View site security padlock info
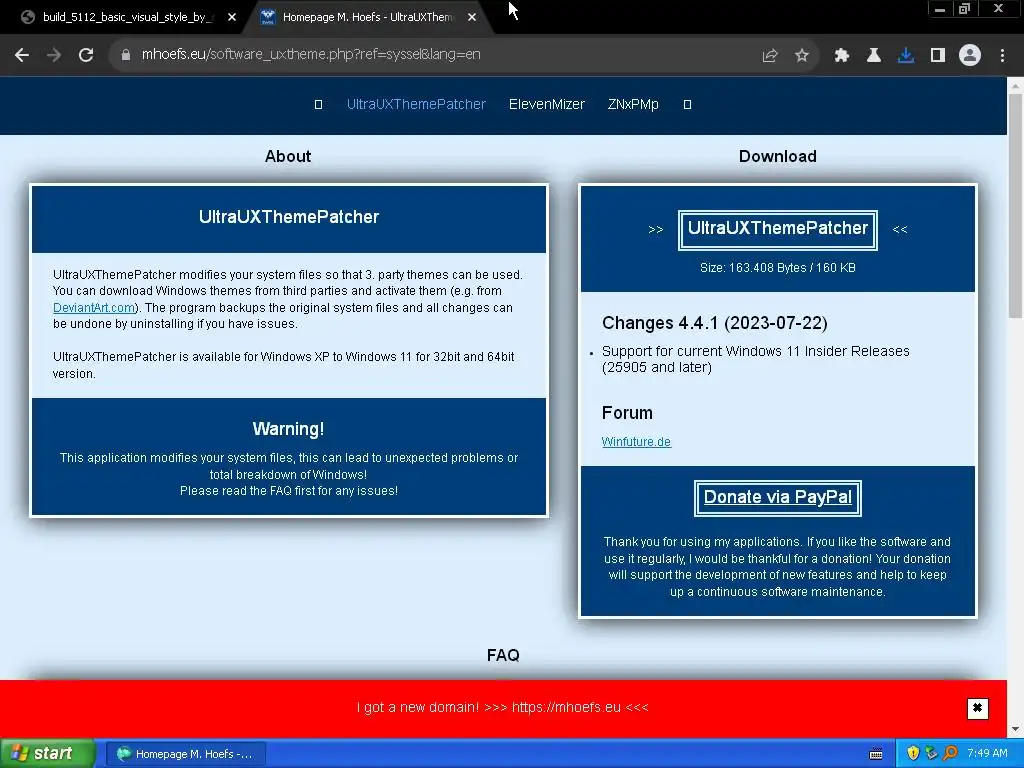Image resolution: width=1024 pixels, height=768 pixels. tap(125, 55)
